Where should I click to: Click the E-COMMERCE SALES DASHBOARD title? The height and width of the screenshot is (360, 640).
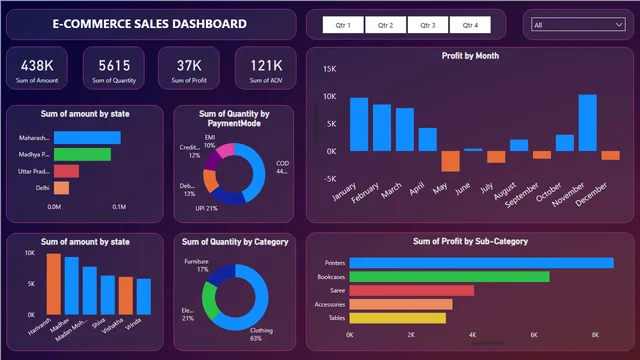coord(149,24)
